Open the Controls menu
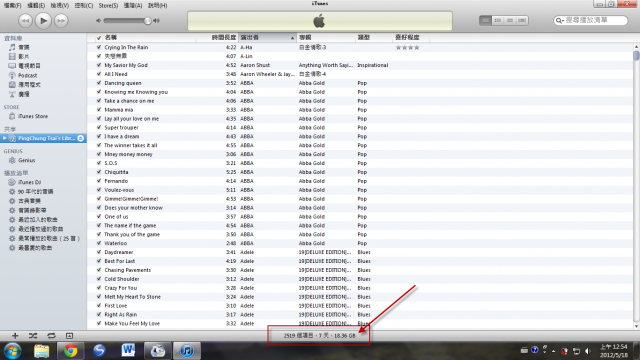 84,5
